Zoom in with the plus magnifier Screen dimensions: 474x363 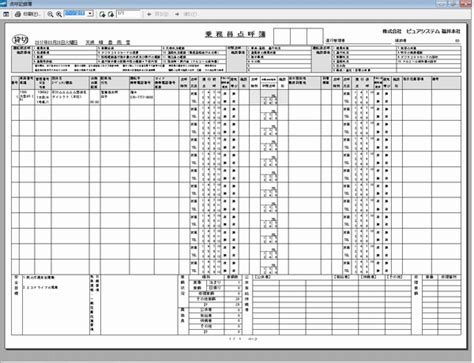(x=59, y=14)
